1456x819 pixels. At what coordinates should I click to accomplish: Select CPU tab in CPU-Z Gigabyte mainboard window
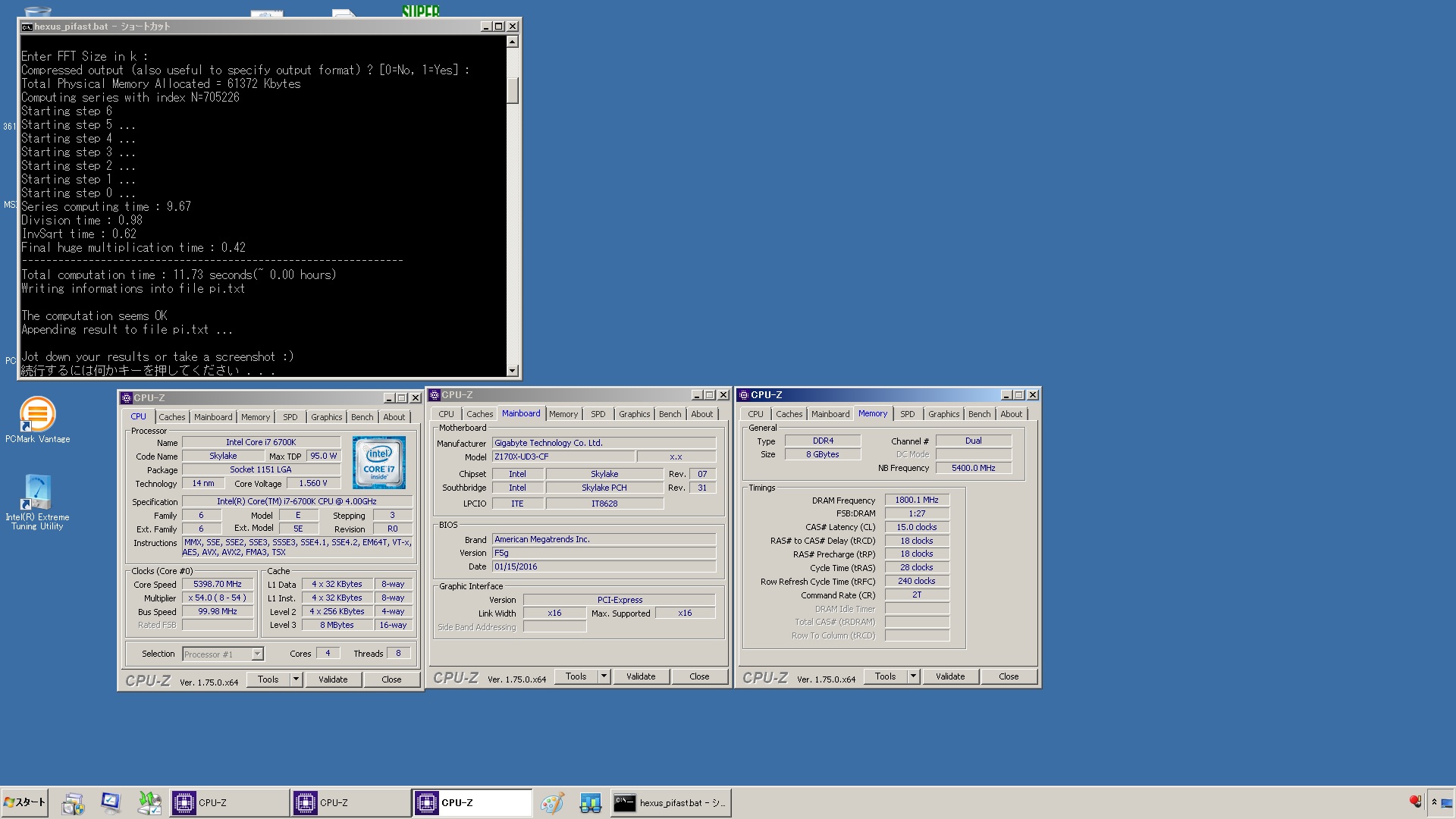[447, 414]
